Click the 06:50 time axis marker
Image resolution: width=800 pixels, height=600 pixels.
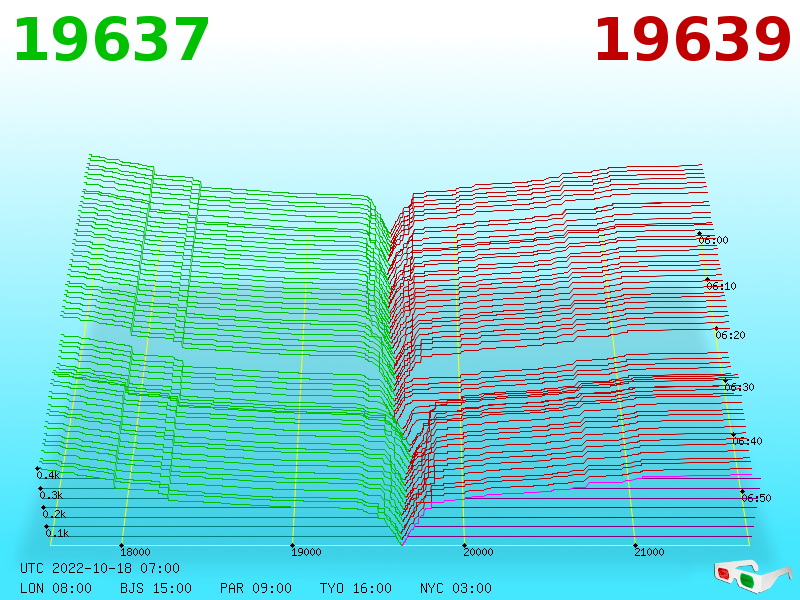[x=756, y=498]
